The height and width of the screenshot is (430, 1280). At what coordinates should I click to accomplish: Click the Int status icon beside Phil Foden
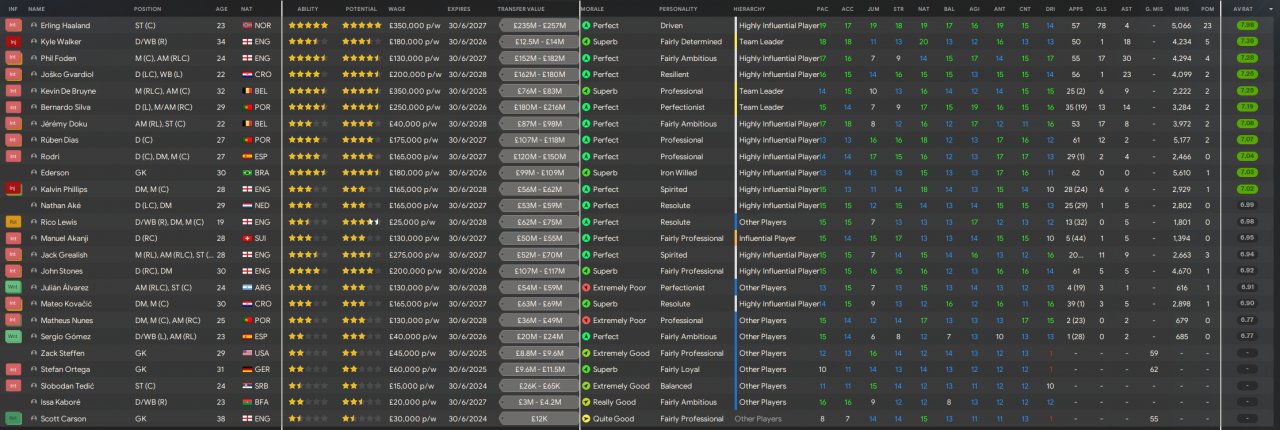(13, 58)
